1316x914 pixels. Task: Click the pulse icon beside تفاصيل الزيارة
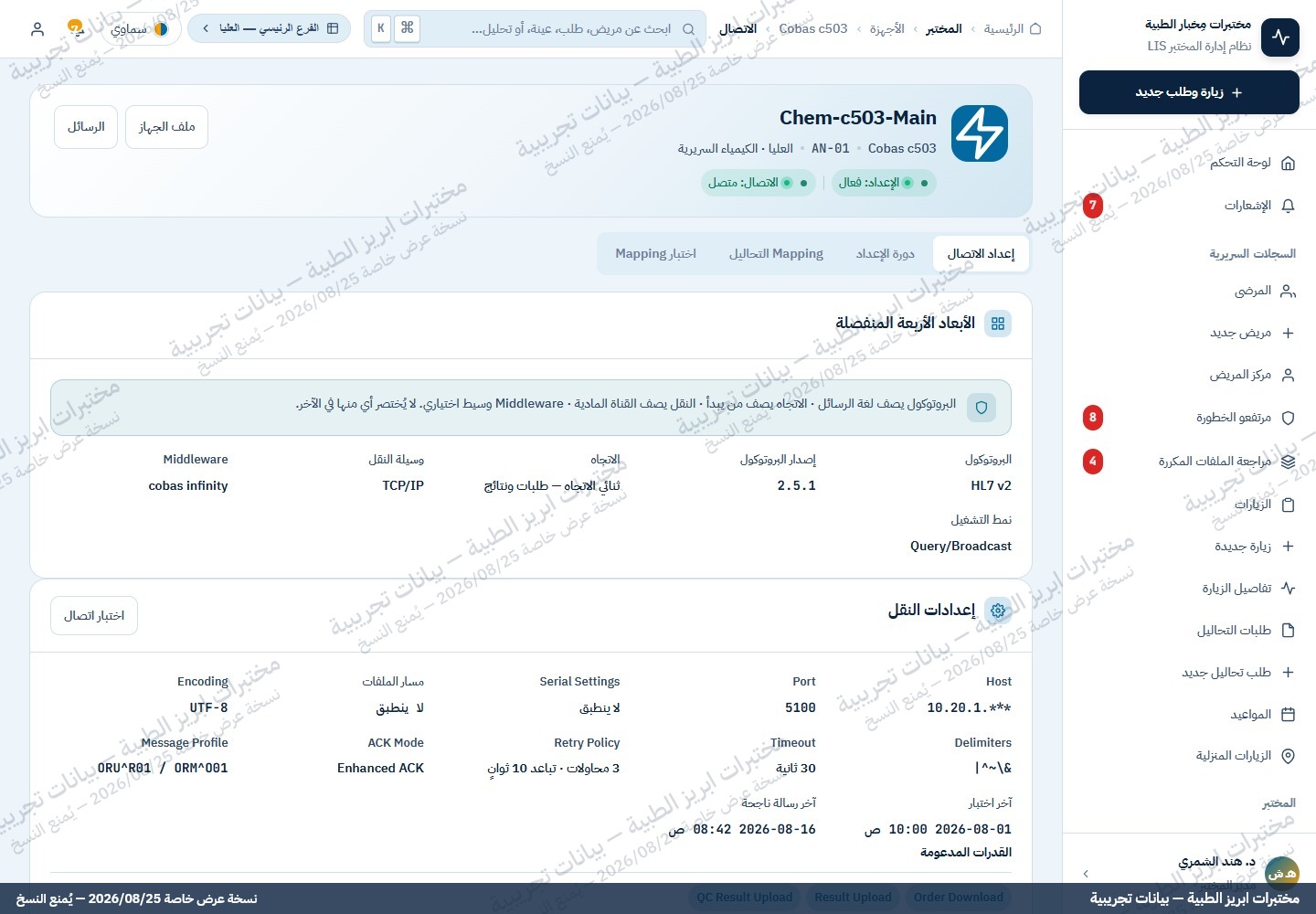click(x=1288, y=589)
